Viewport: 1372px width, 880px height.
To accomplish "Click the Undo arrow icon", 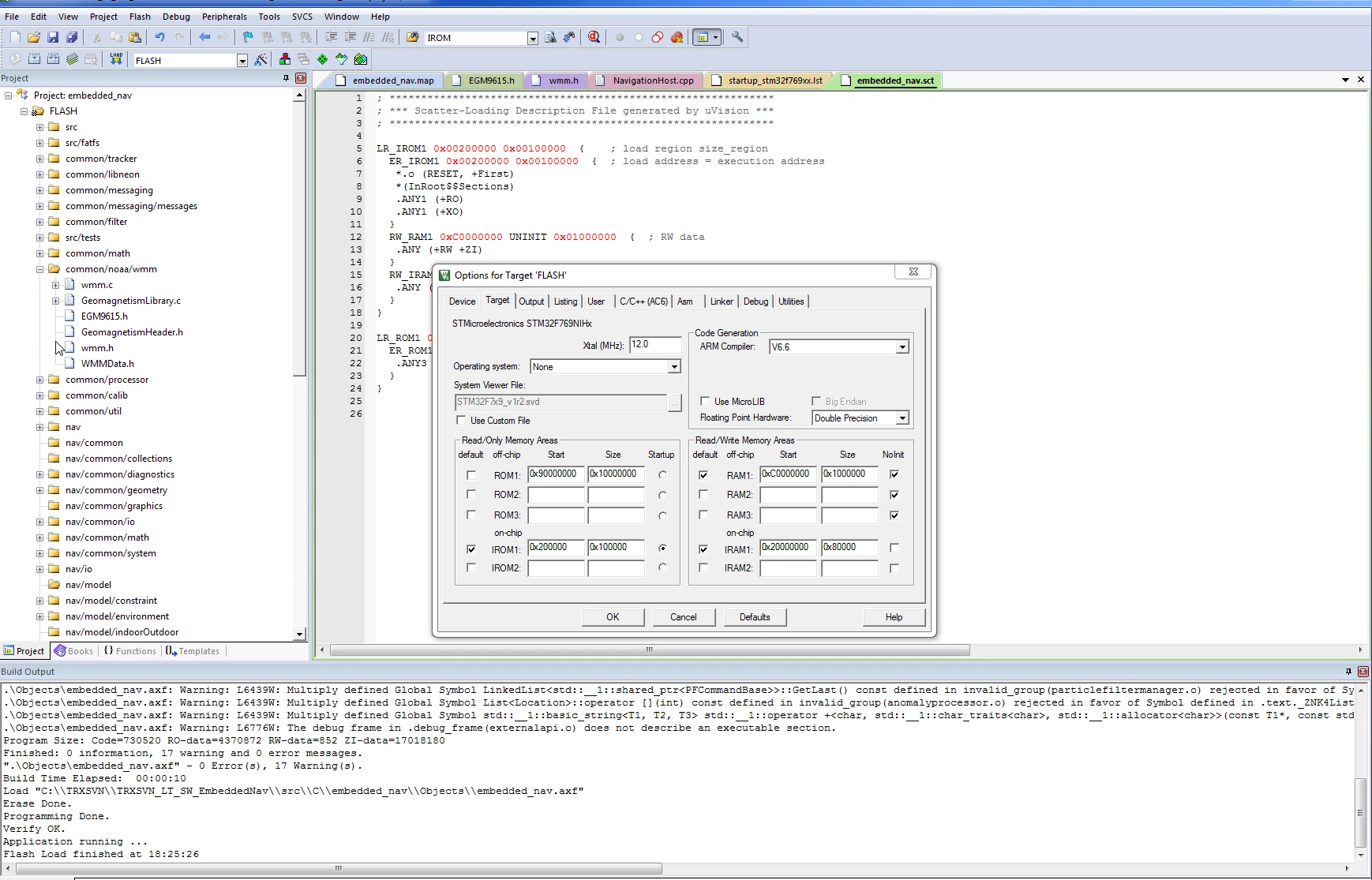I will tap(160, 37).
